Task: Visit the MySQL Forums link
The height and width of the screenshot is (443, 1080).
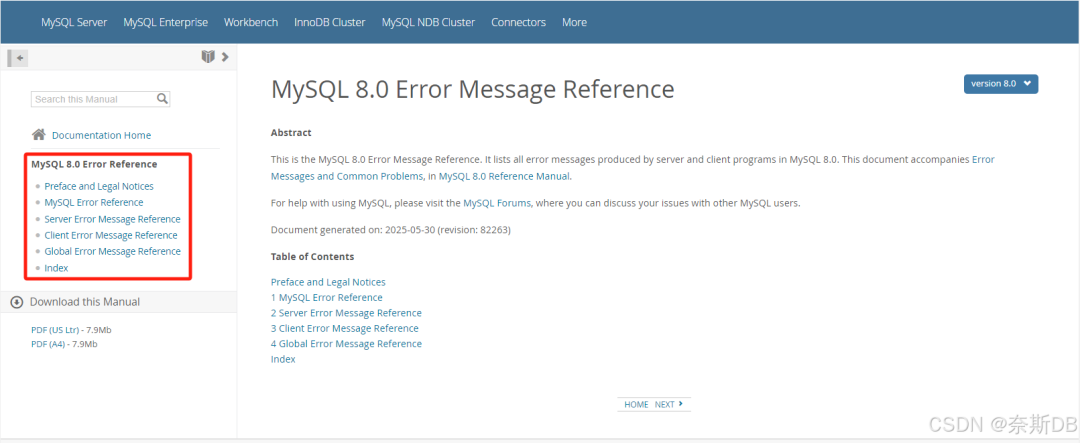Action: tap(497, 203)
